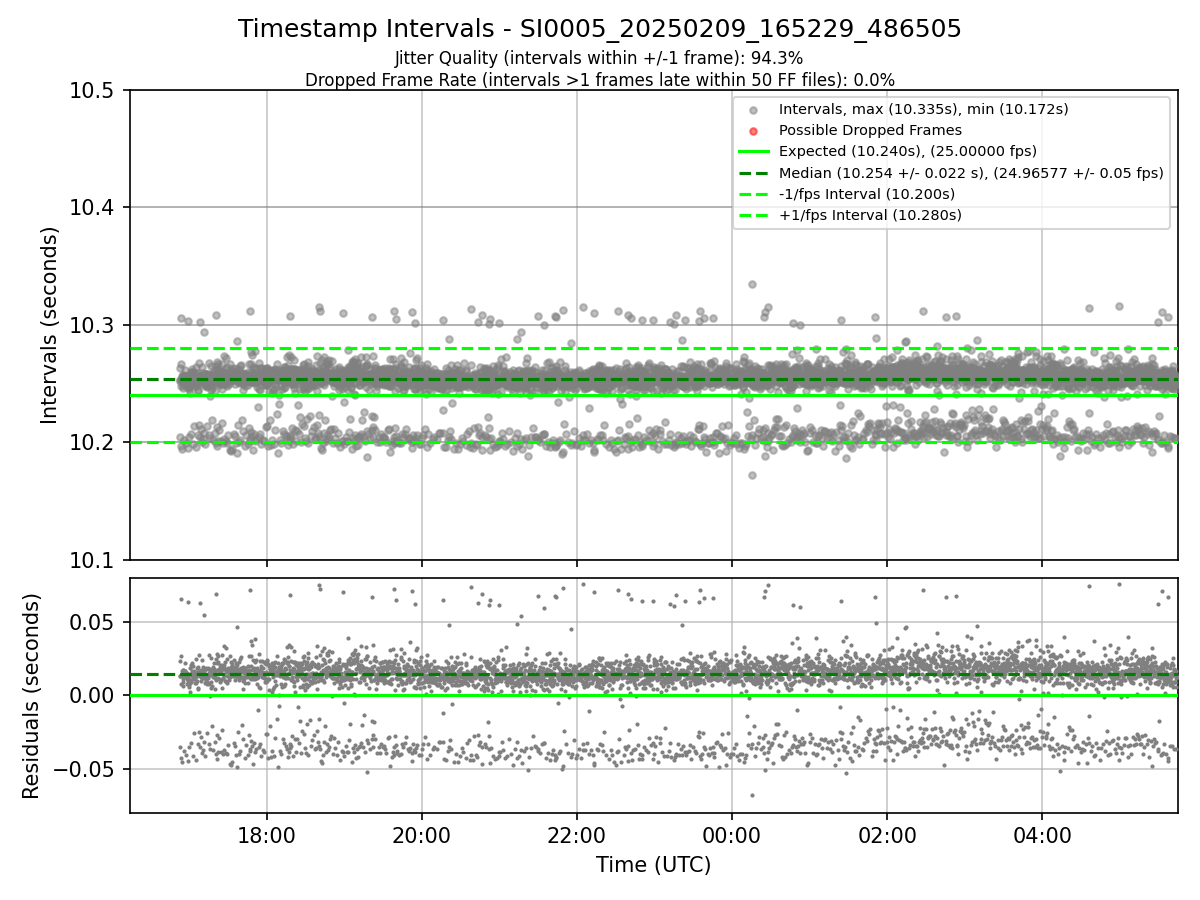The height and width of the screenshot is (900, 1200).
Task: Click legend entry 'Possible Dropped Frames'
Action: (870, 130)
